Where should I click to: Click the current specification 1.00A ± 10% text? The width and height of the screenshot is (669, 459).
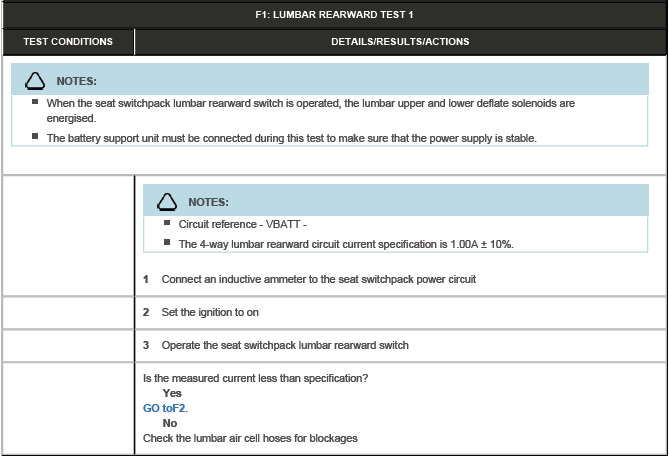(x=345, y=244)
